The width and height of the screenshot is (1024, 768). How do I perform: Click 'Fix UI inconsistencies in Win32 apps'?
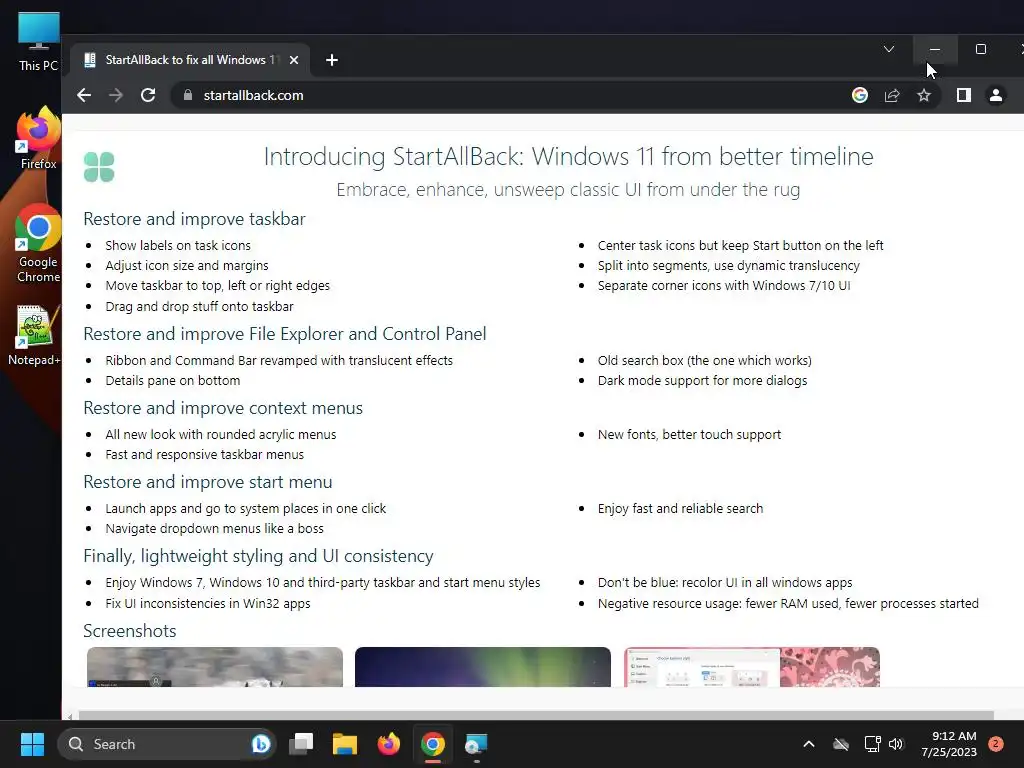click(208, 603)
